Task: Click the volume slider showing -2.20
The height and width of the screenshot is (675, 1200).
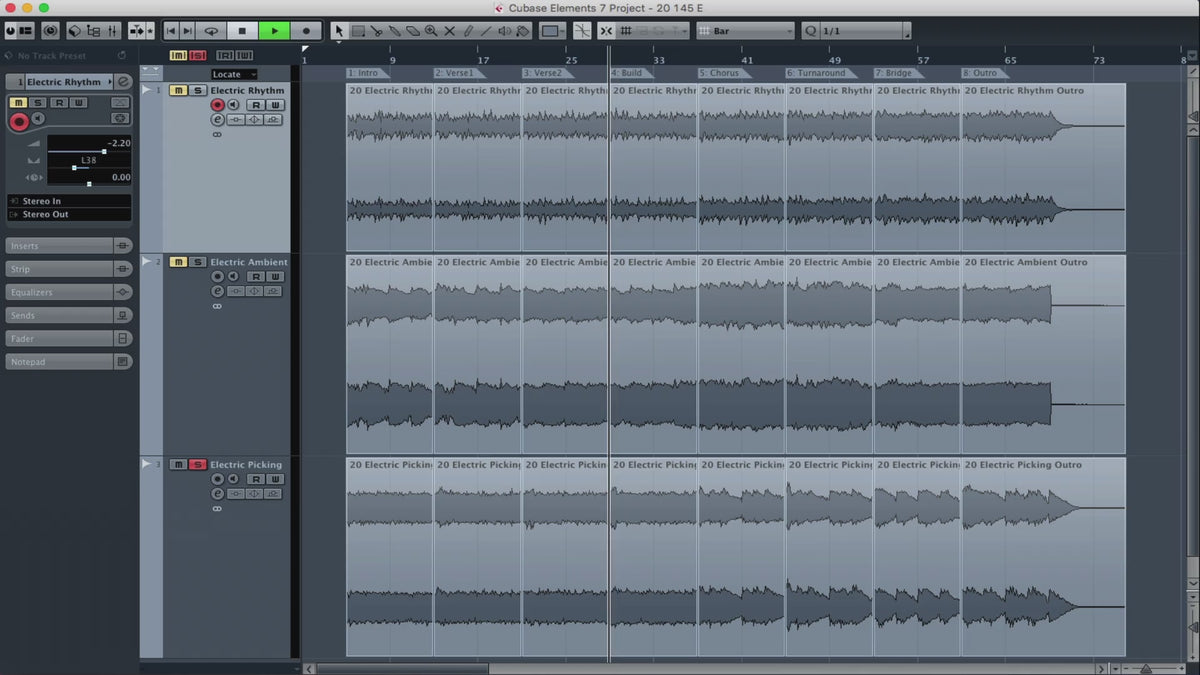Action: coord(89,151)
